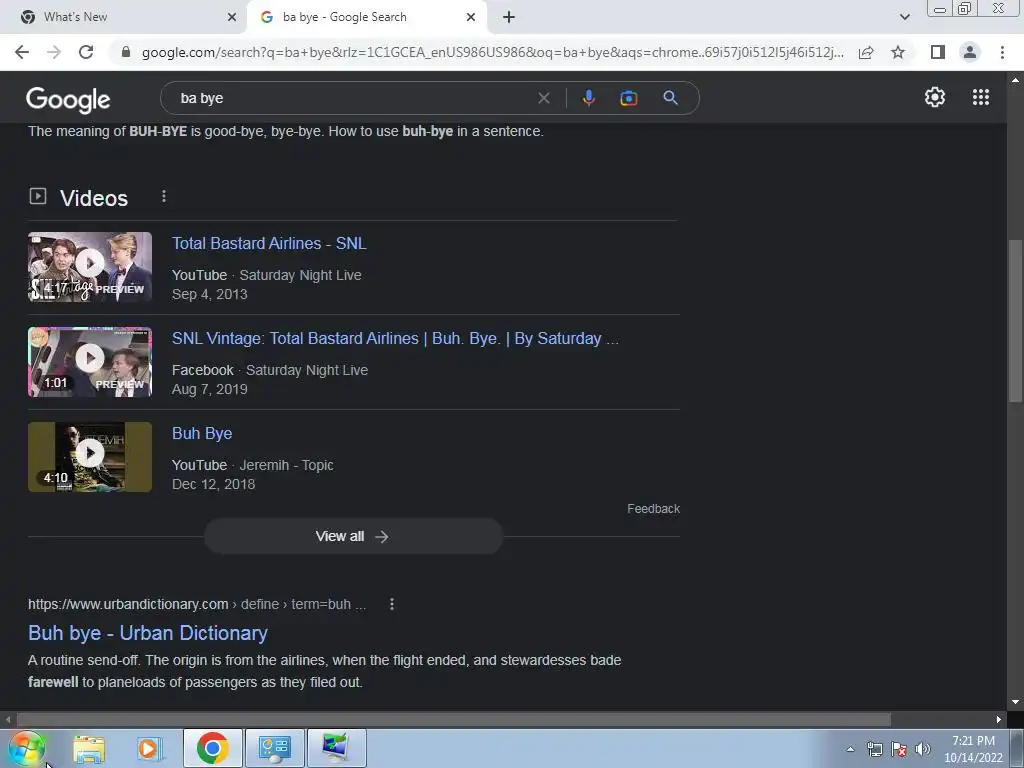This screenshot has width=1024, height=768.
Task: Click the volume speaker tray icon
Action: 923,749
